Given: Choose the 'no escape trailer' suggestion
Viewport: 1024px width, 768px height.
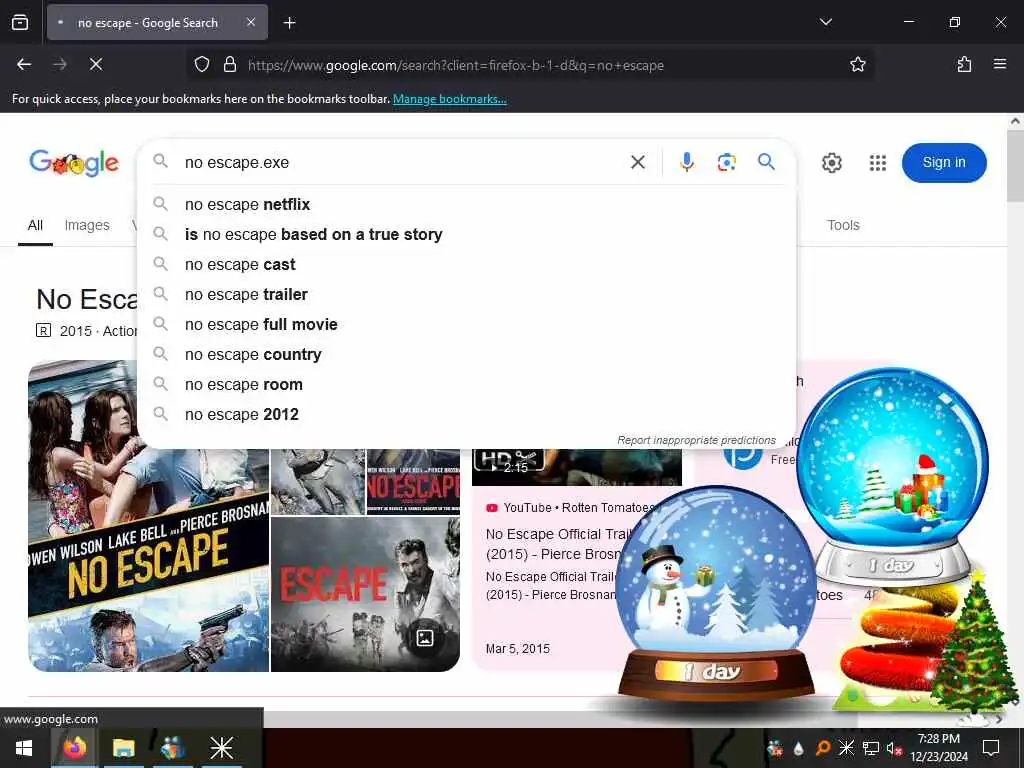Looking at the screenshot, I should coord(466,295).
